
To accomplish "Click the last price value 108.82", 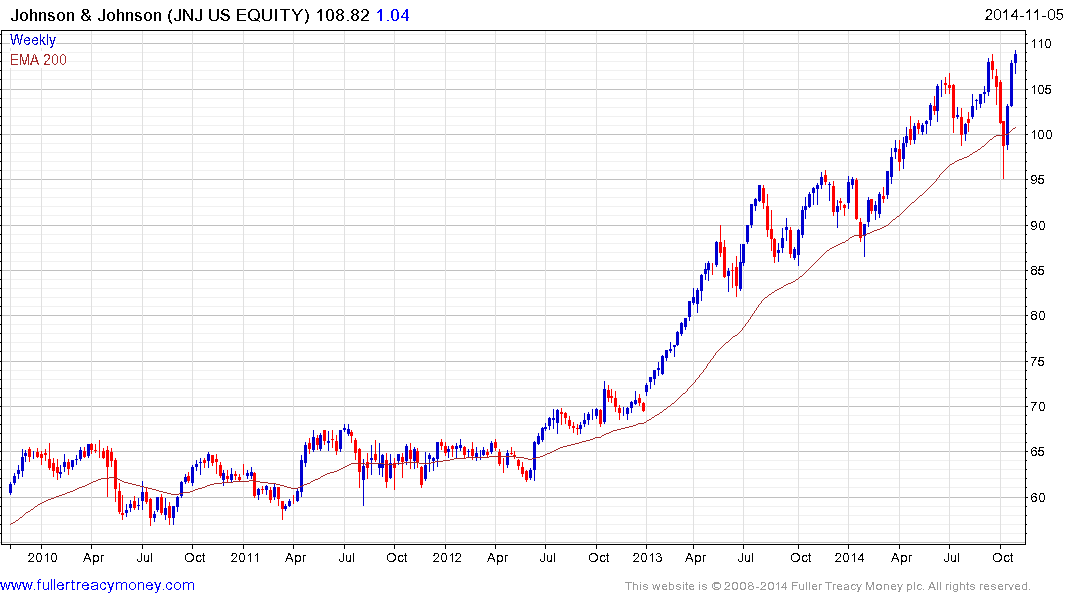I will (x=343, y=15).
